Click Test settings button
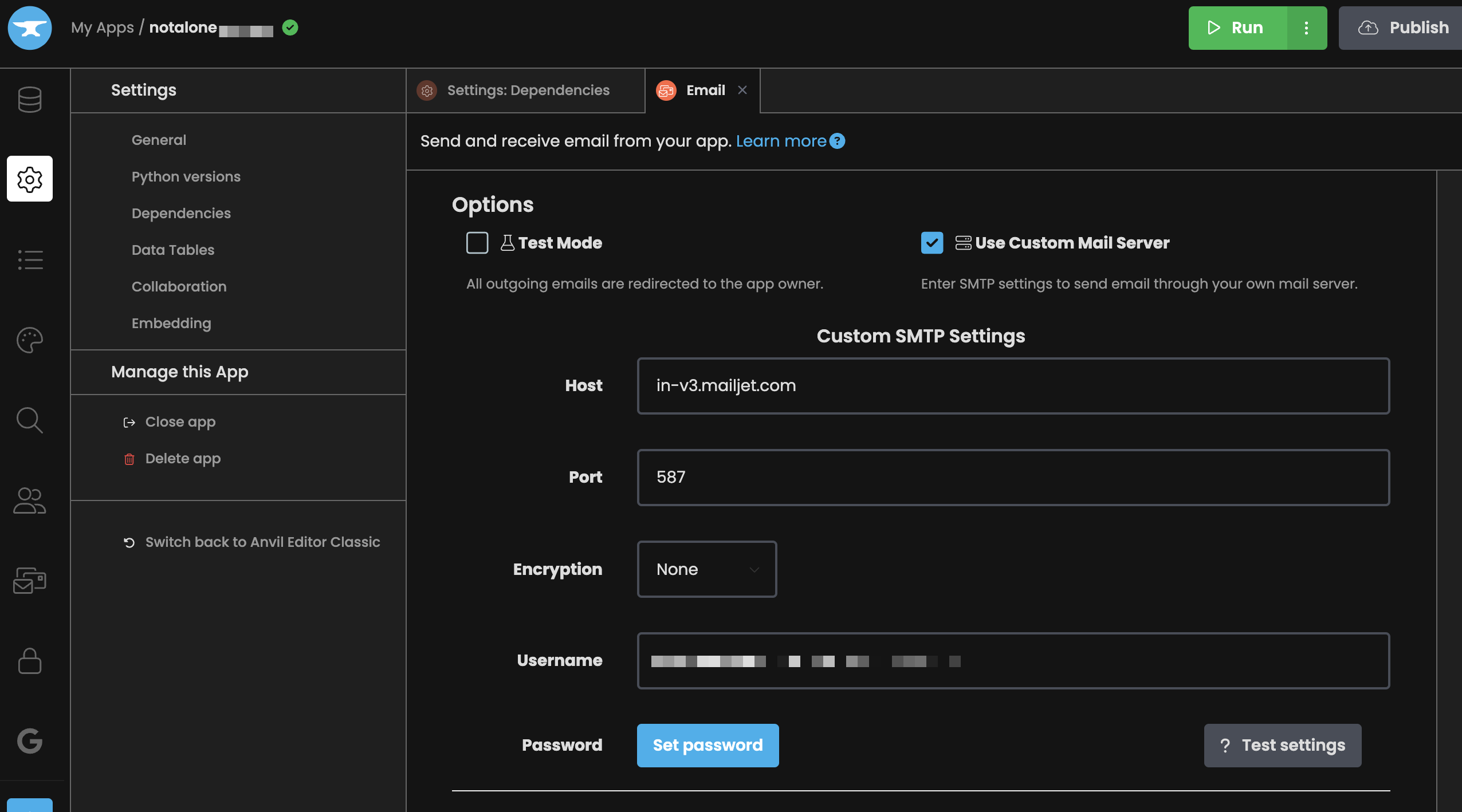The height and width of the screenshot is (812, 1462). pos(1283,746)
